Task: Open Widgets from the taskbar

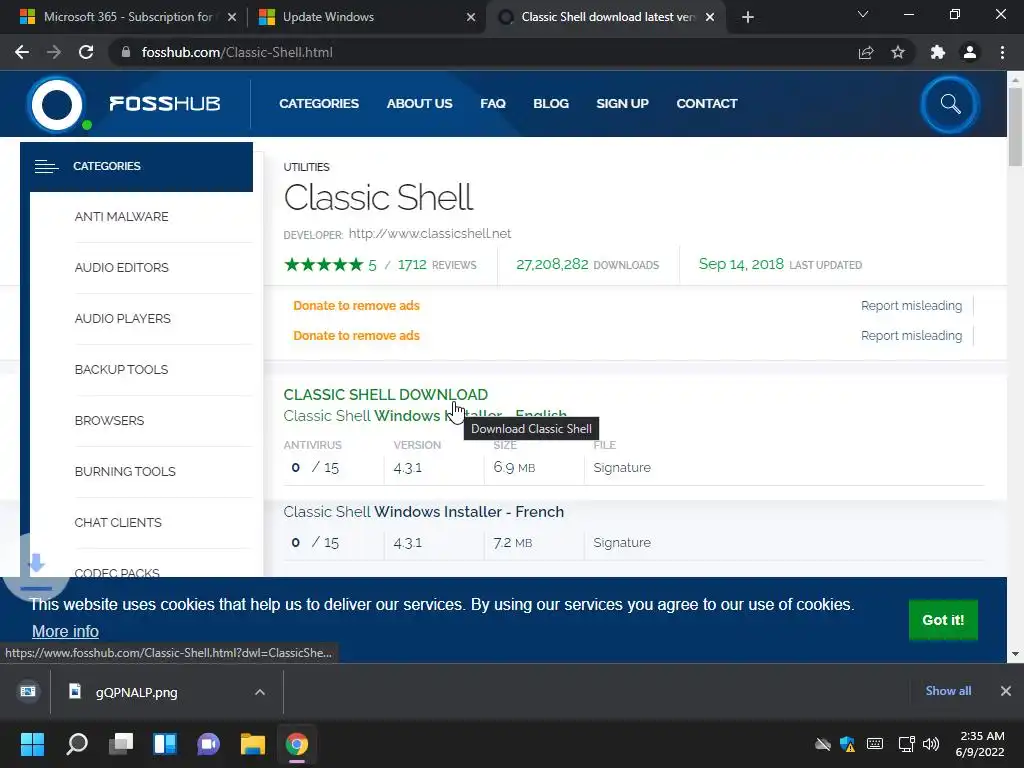Action: pos(165,744)
